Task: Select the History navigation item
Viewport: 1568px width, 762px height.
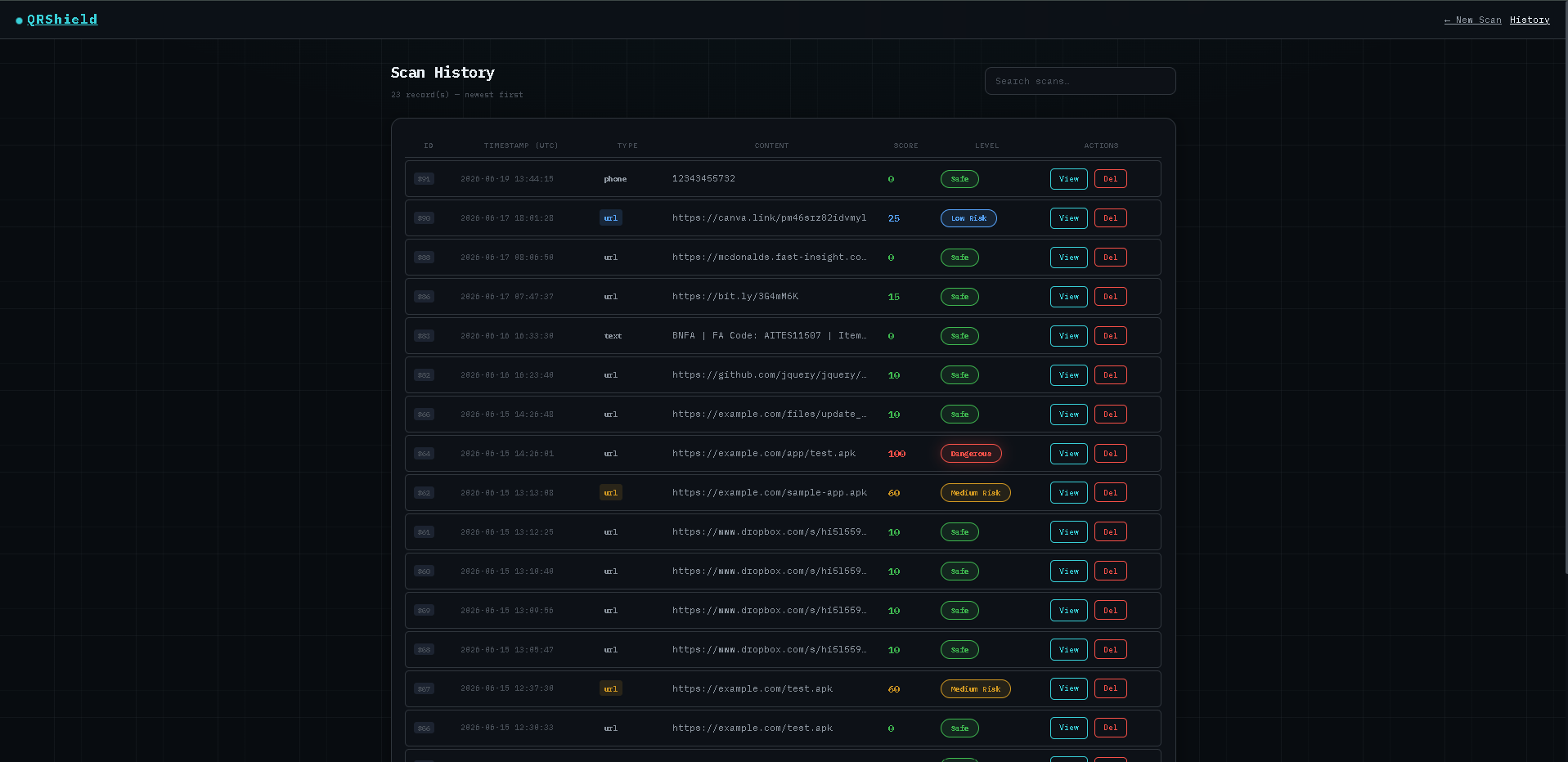Action: [1530, 20]
